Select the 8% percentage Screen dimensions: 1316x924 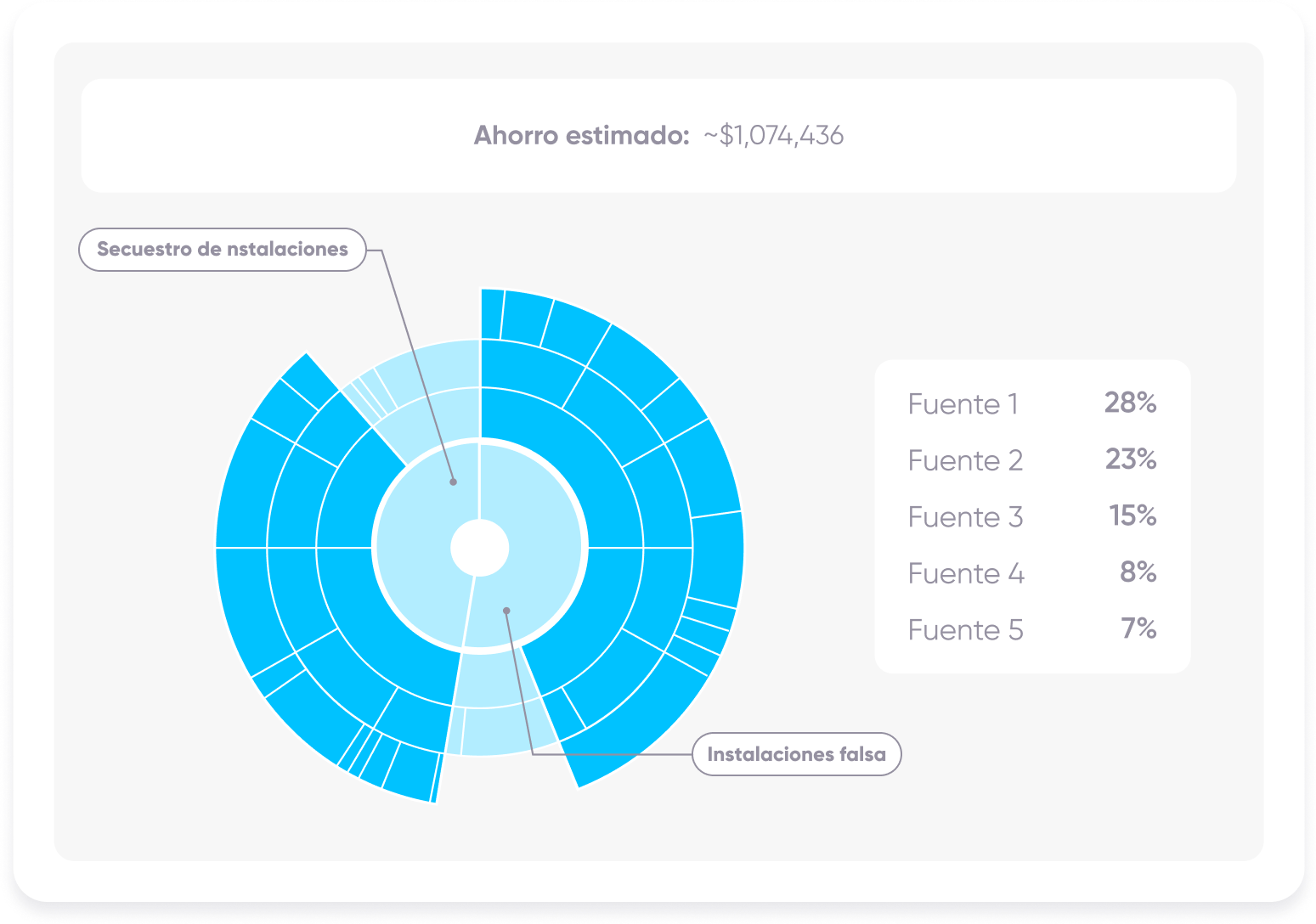(1138, 572)
